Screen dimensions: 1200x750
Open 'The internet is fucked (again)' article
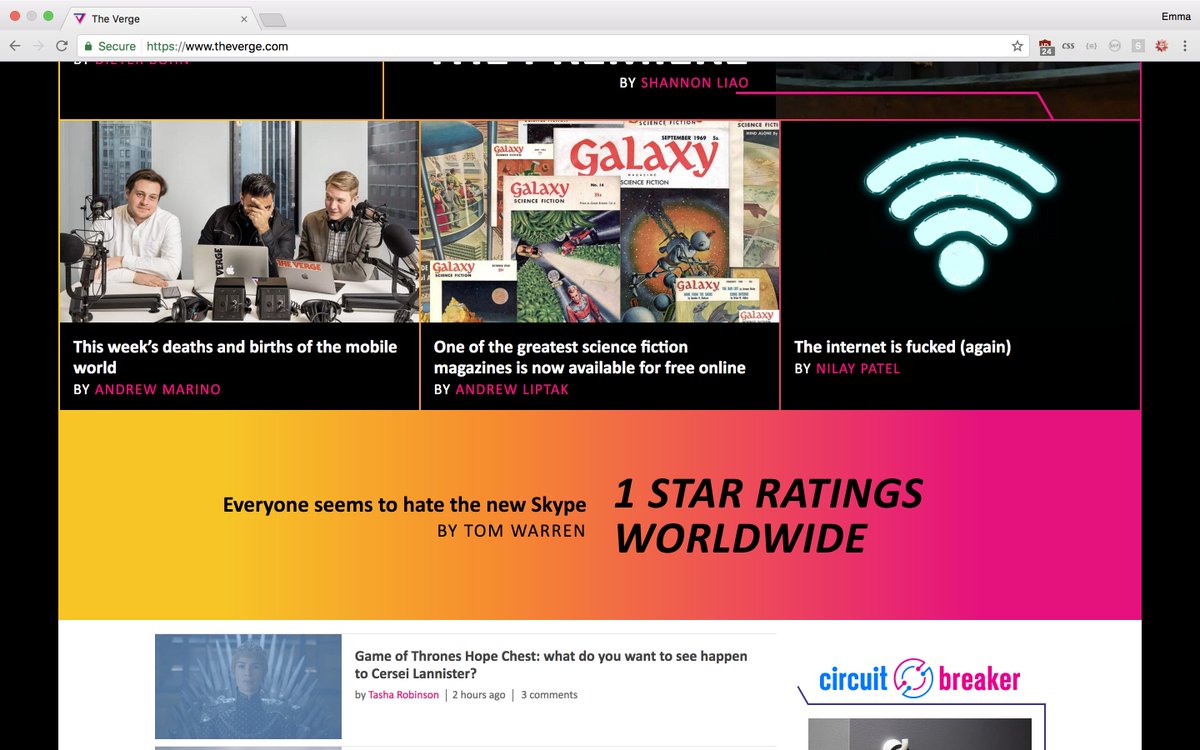903,347
